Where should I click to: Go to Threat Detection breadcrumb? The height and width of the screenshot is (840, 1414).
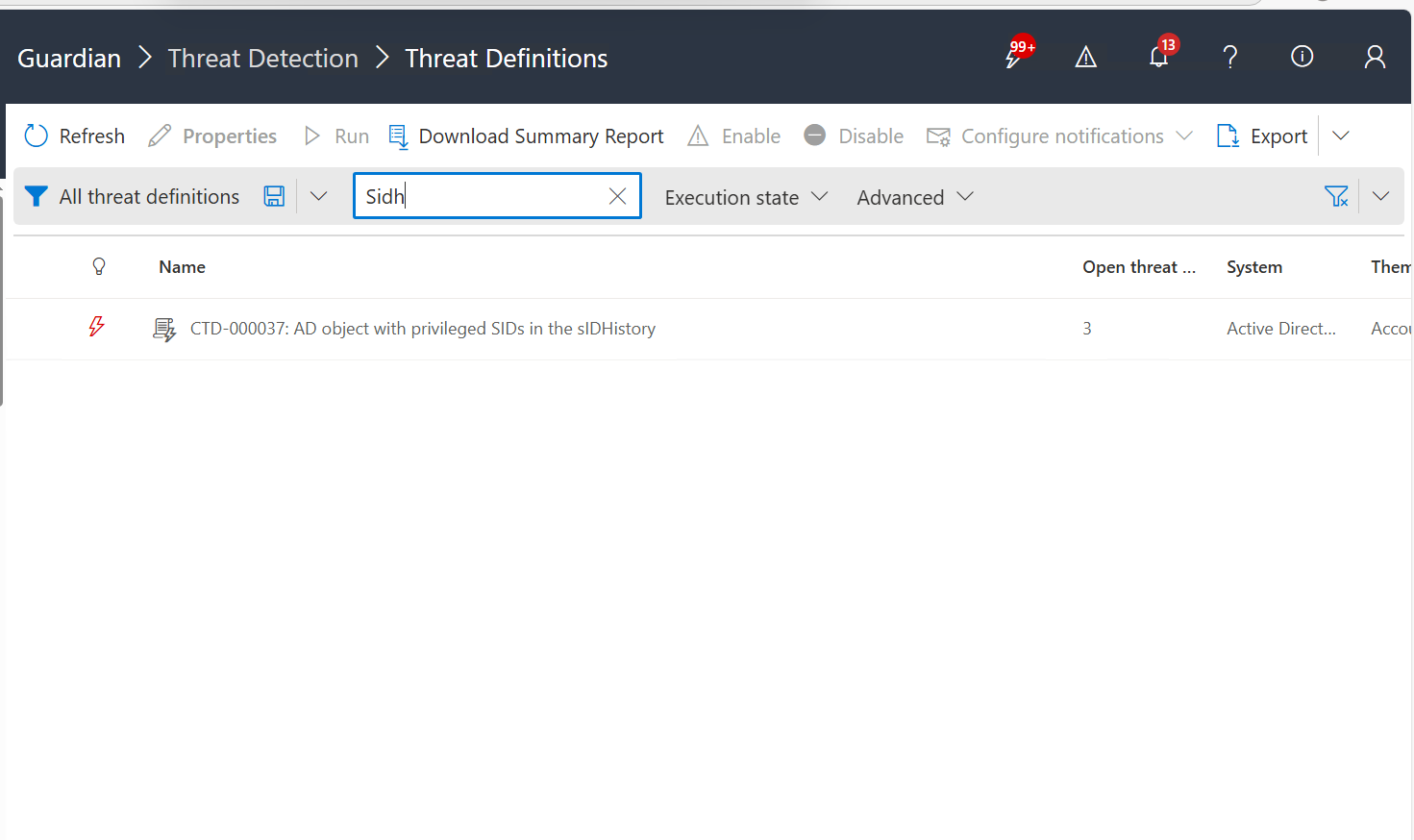(x=262, y=59)
